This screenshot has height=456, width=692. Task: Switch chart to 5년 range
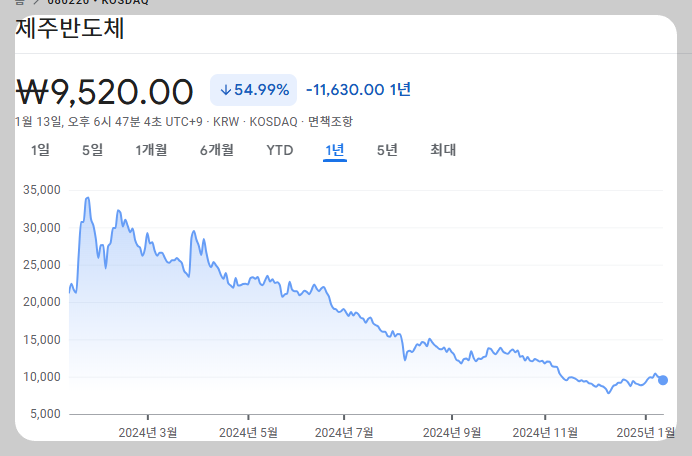point(387,150)
